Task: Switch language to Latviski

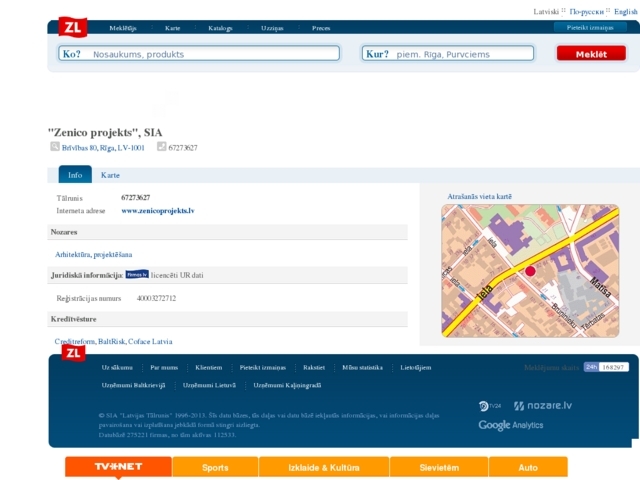Action: coord(546,11)
